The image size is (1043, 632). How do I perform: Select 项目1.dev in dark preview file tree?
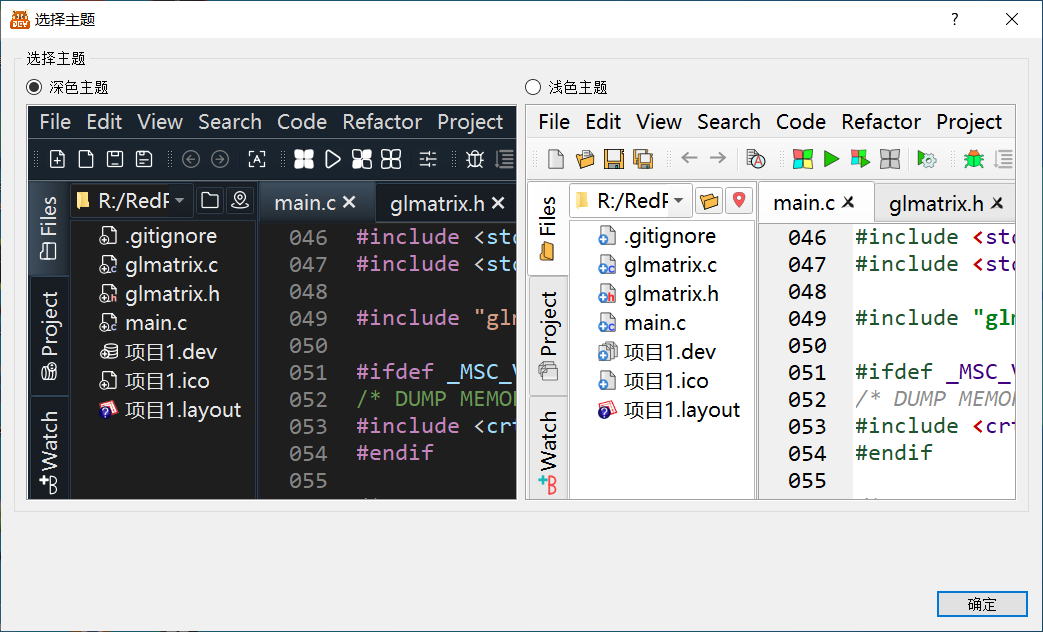click(x=158, y=352)
